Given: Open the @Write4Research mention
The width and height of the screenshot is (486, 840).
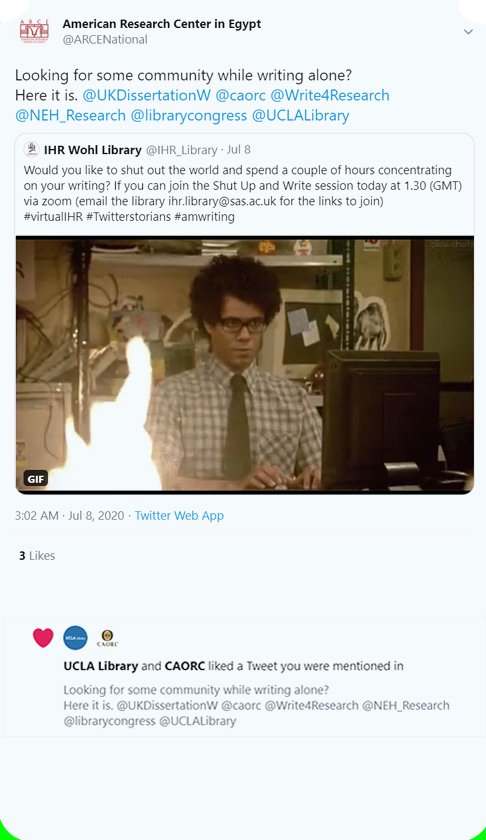Looking at the screenshot, I should pyautogui.click(x=330, y=95).
